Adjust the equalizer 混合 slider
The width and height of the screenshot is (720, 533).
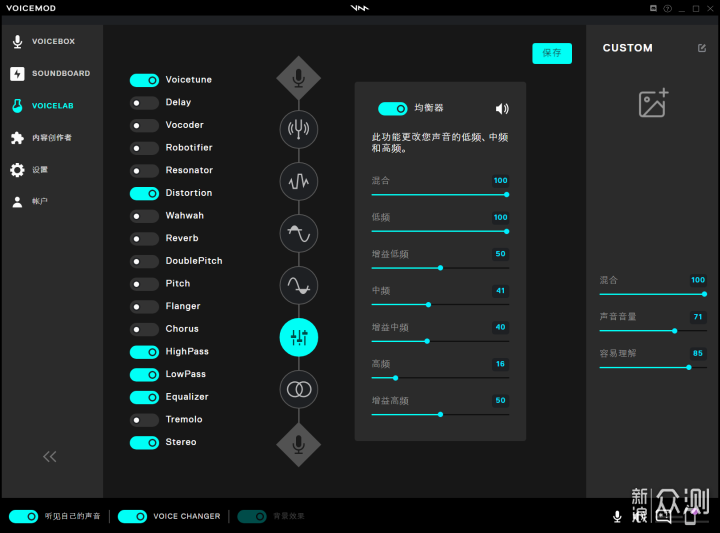[x=440, y=195]
